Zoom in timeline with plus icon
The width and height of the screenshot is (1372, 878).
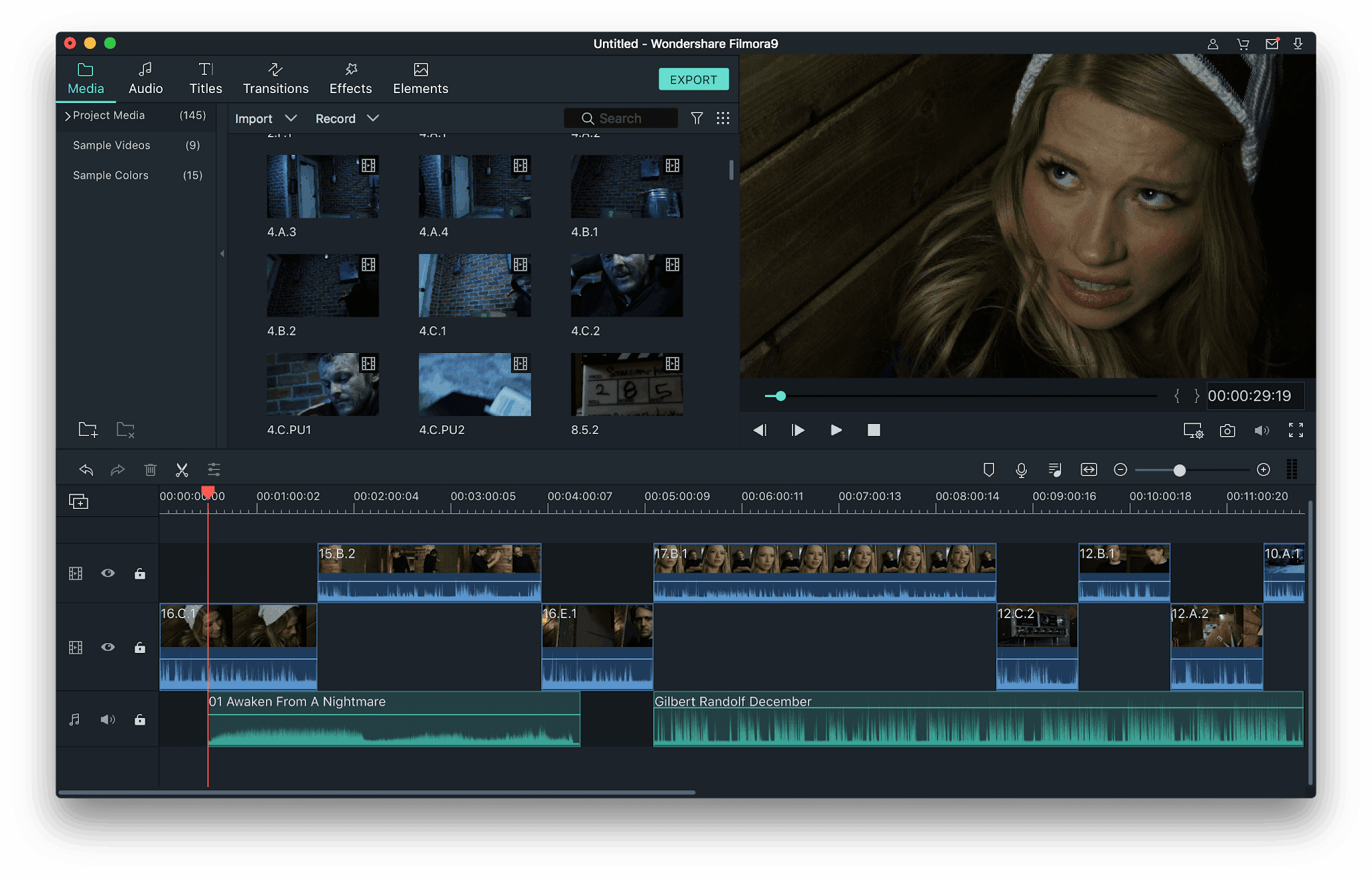click(1263, 469)
